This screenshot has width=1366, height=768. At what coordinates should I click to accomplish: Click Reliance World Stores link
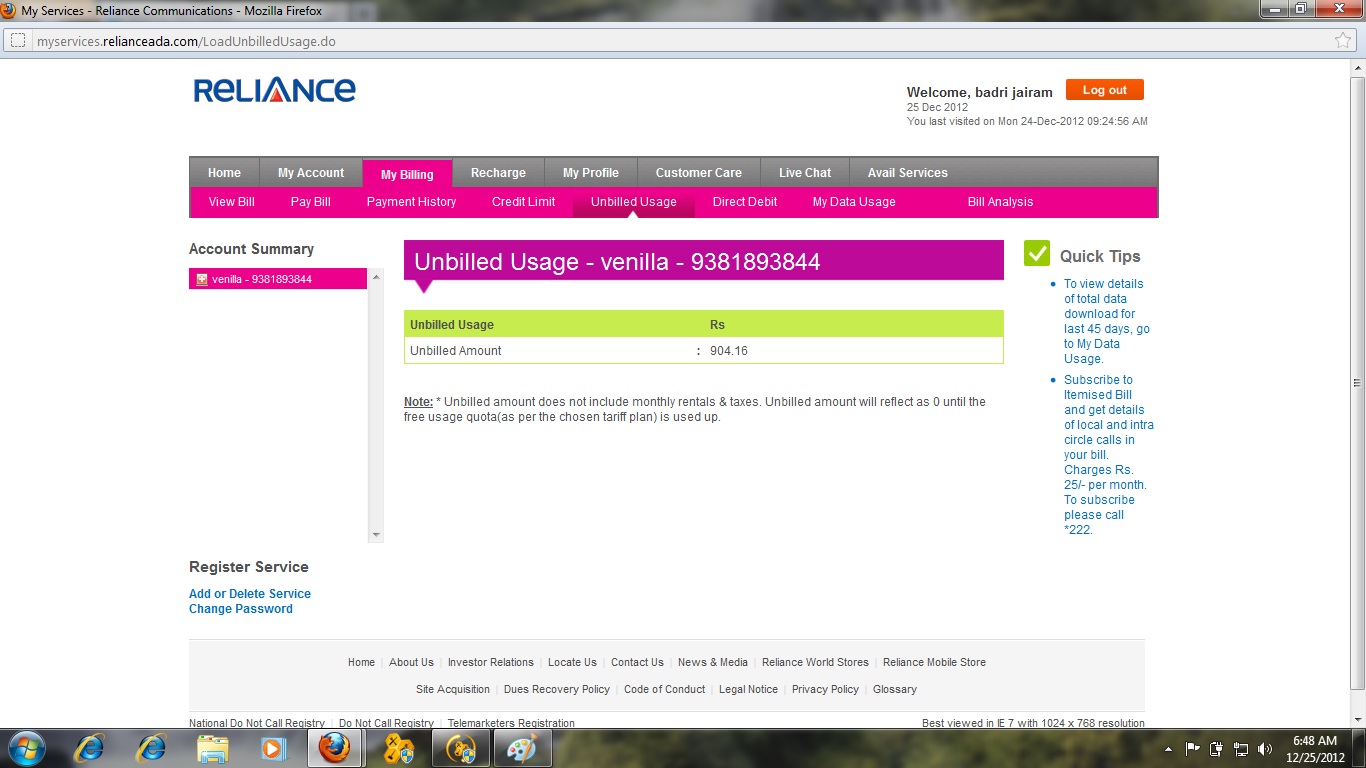815,662
